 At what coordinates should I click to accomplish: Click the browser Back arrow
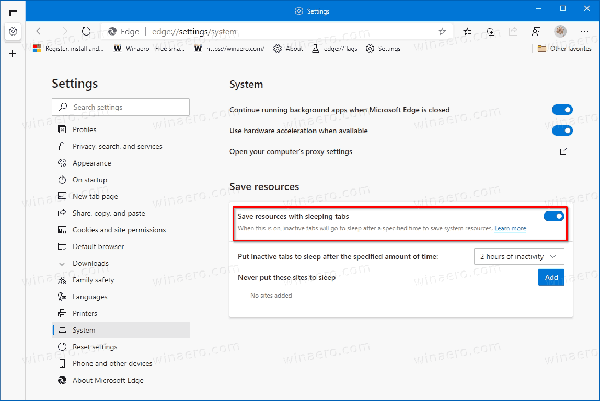[x=39, y=31]
